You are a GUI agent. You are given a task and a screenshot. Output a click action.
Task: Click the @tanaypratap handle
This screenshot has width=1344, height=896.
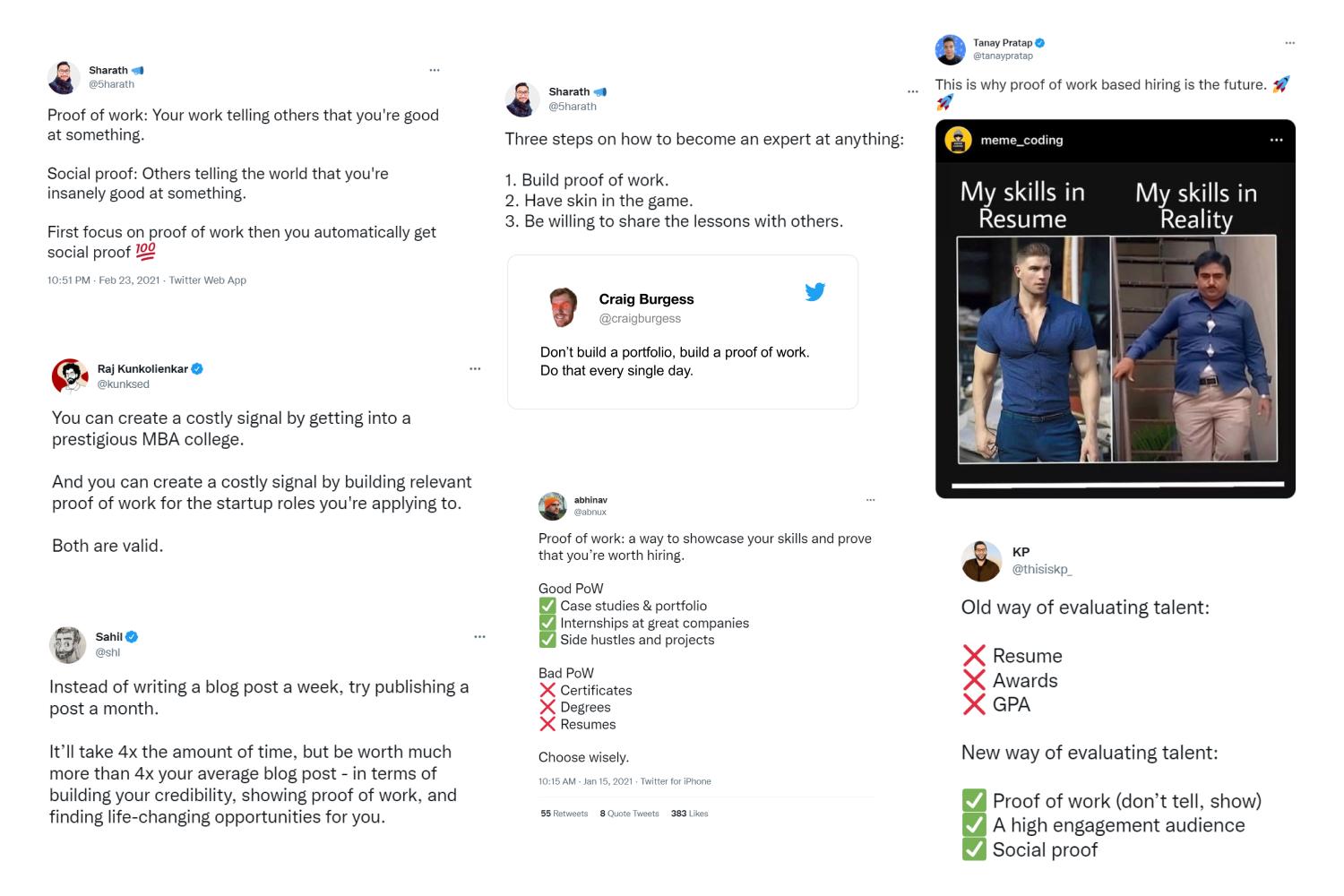(x=1003, y=56)
